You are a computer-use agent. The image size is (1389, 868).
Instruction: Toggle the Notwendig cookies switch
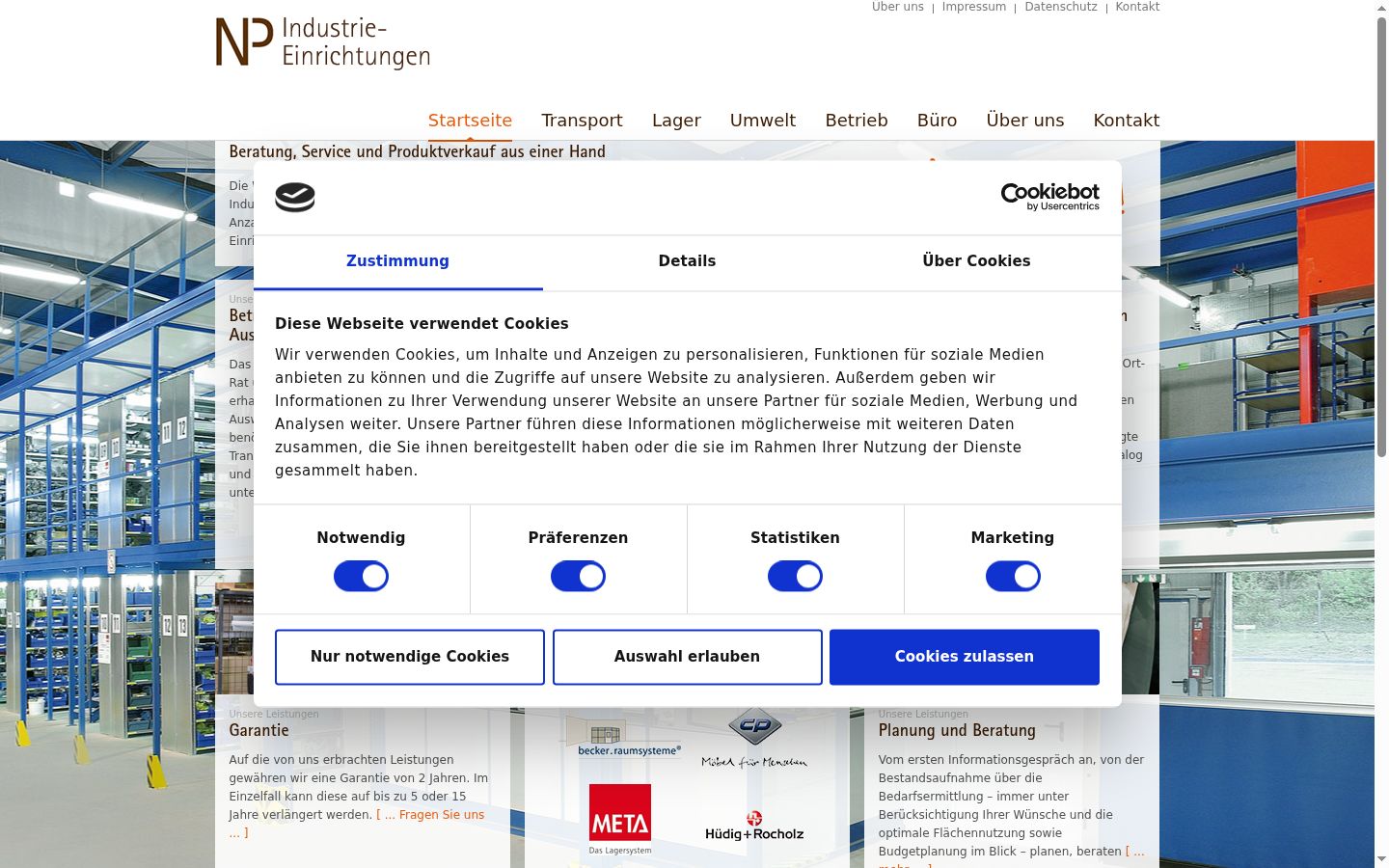tap(361, 577)
